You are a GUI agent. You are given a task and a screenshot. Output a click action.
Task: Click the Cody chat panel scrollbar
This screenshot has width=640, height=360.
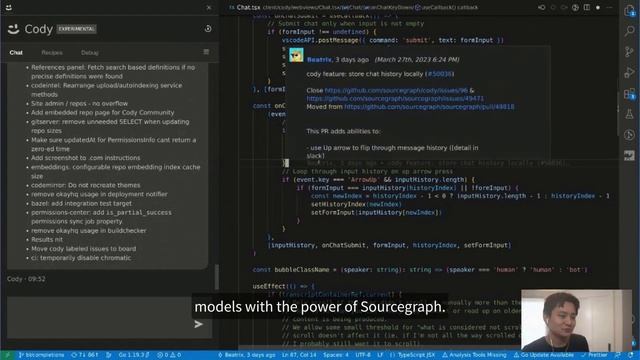pos(216,278)
